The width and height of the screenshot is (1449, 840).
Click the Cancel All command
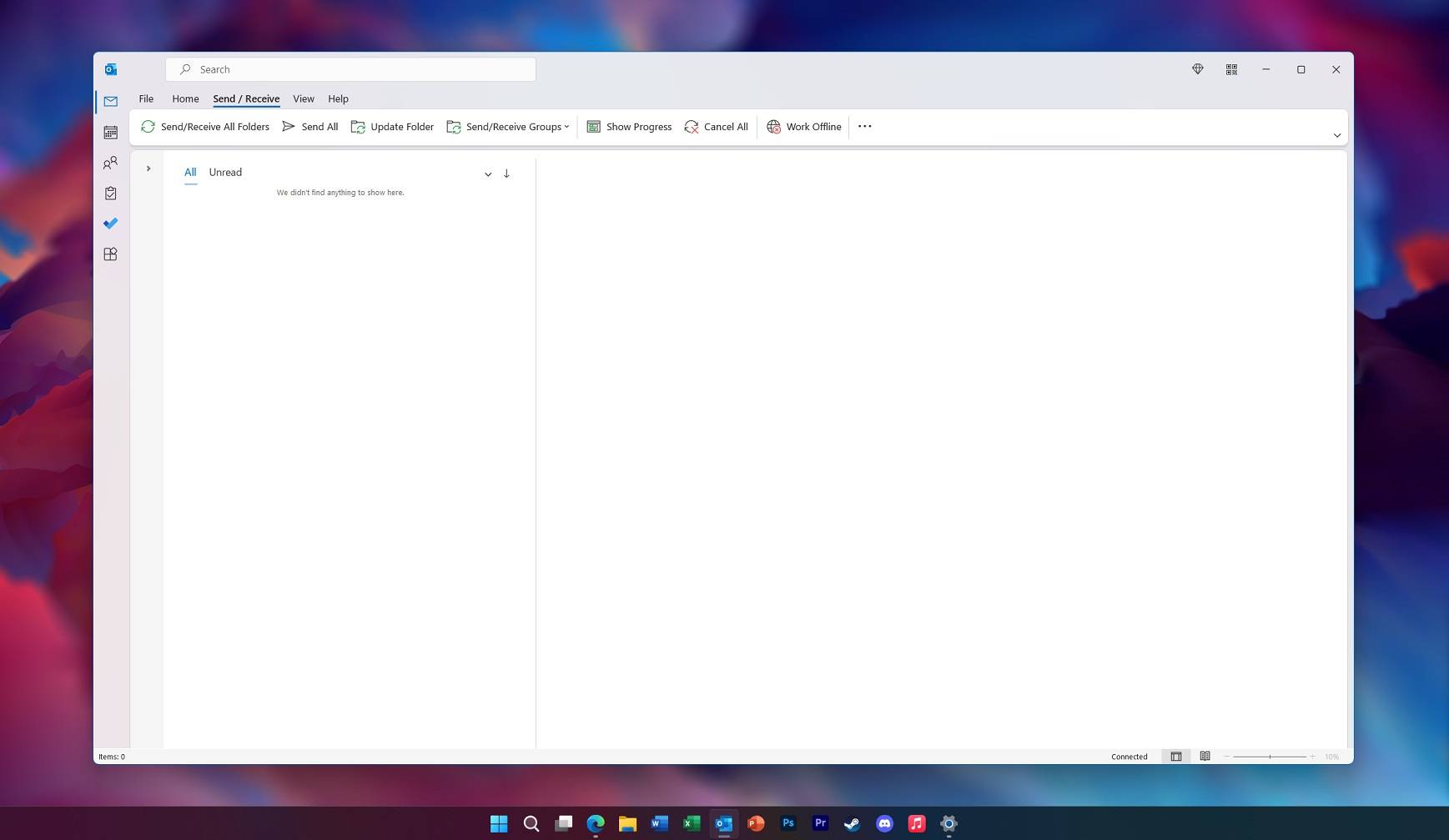[717, 127]
